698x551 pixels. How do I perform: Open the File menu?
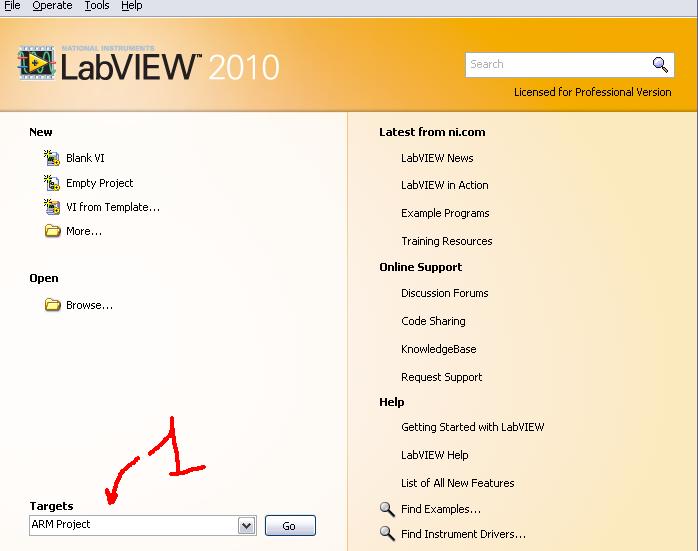[12, 6]
